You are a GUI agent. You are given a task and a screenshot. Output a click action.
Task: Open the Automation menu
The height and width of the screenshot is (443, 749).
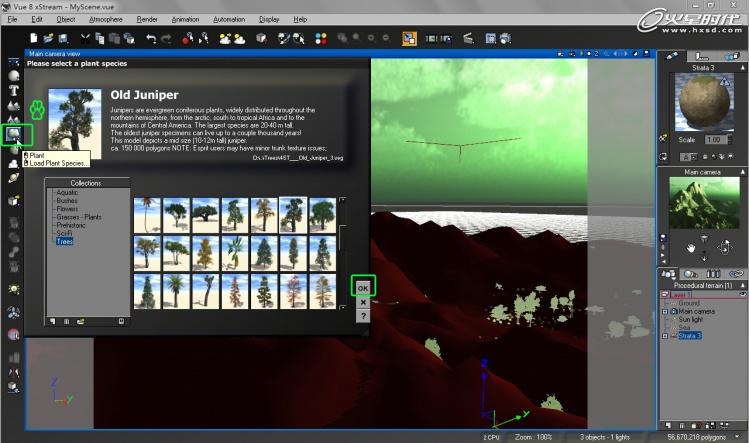(x=229, y=19)
